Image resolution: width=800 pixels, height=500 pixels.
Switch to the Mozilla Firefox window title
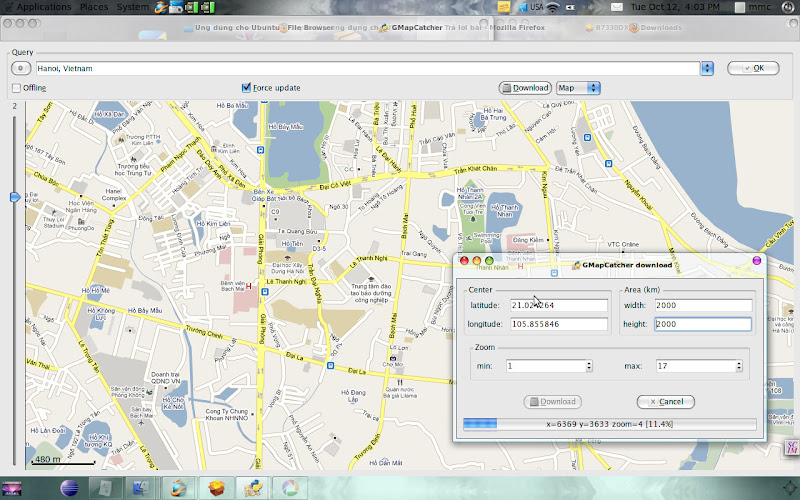click(517, 28)
